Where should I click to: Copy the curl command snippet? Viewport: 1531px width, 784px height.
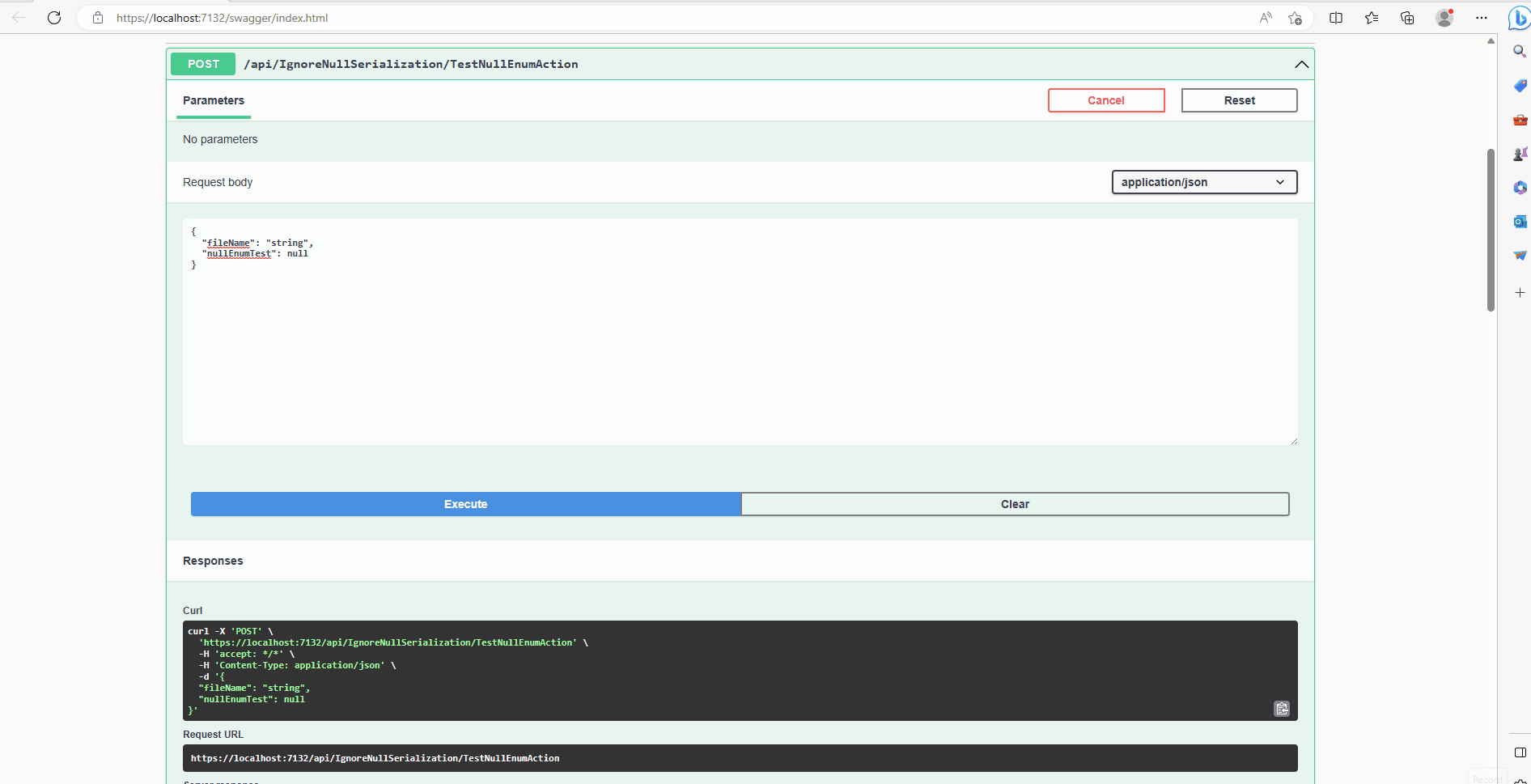(x=1282, y=708)
